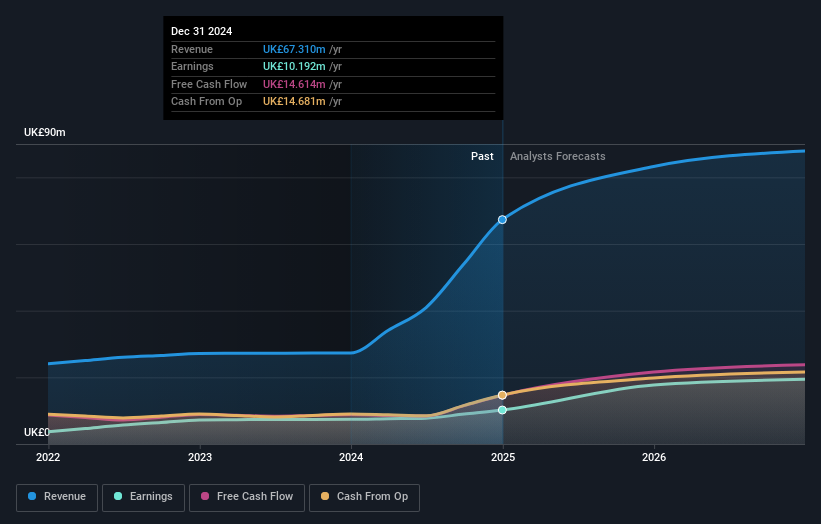Click the 2026 x-axis label
The image size is (821, 524).
(654, 458)
